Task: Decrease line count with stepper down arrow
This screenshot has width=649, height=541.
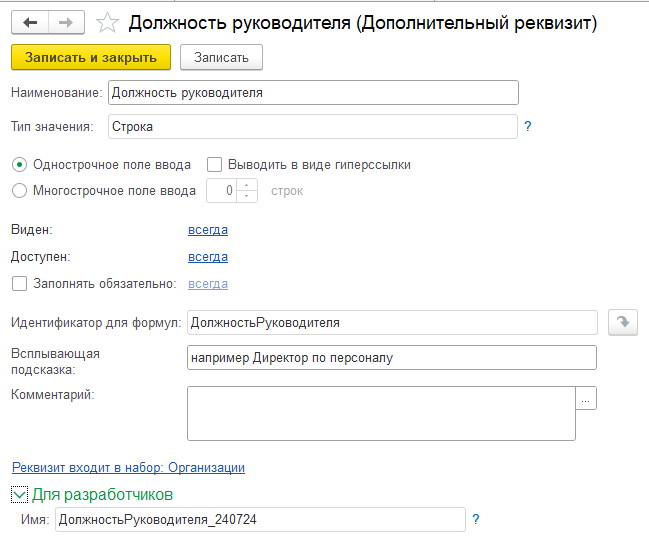Action: [248, 195]
